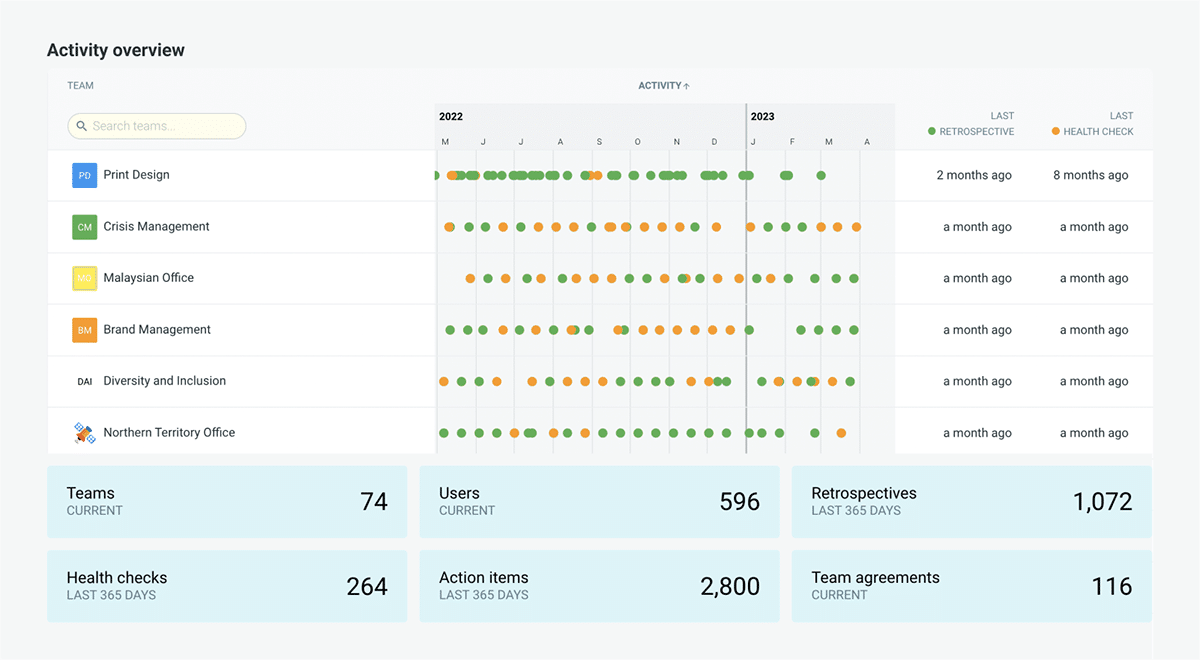Click the Health Check orange legend dot

pos(1055,131)
